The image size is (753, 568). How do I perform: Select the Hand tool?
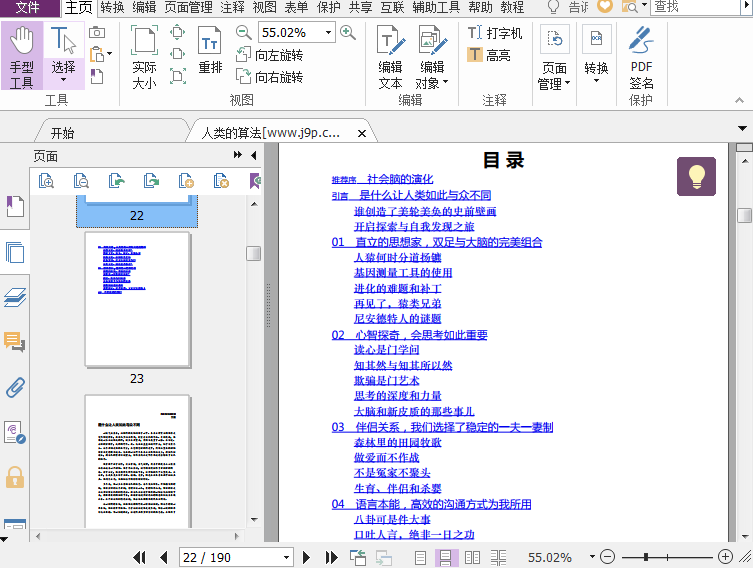tap(22, 56)
